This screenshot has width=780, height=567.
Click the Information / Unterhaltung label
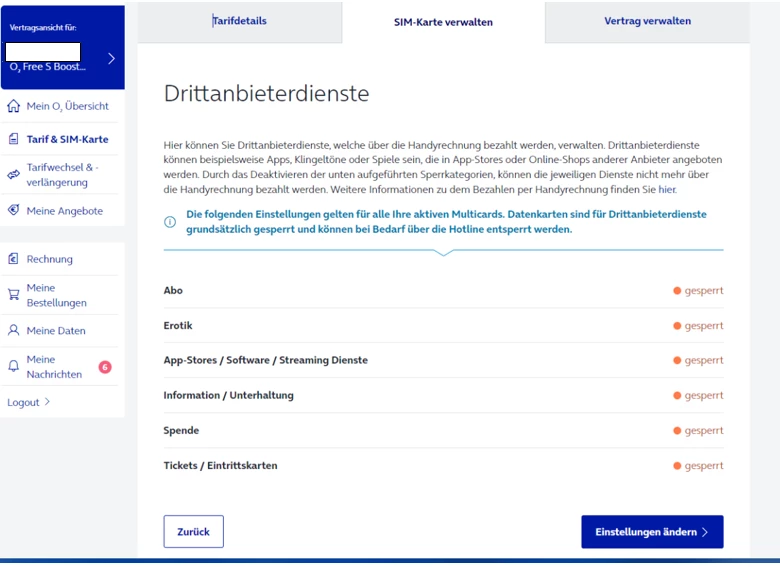point(228,395)
